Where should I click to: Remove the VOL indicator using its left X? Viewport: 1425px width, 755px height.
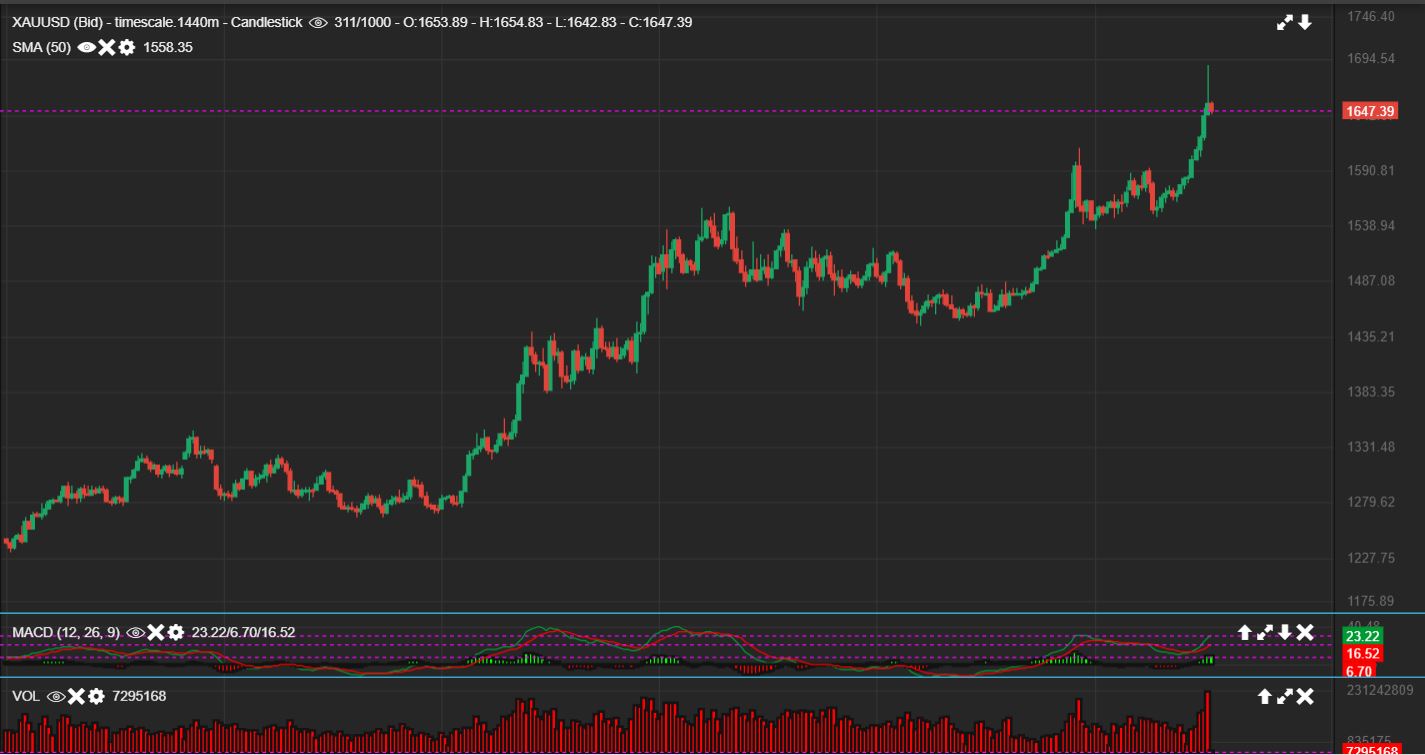tap(76, 696)
